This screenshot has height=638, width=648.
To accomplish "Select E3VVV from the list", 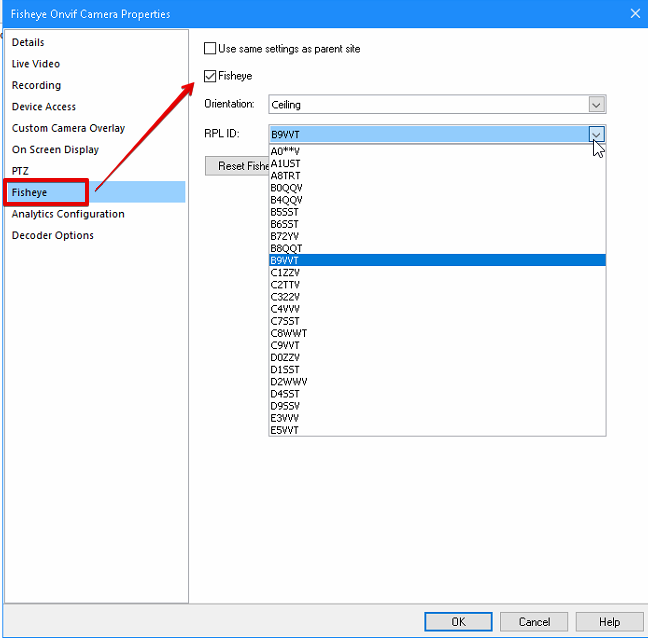I will 437,418.
